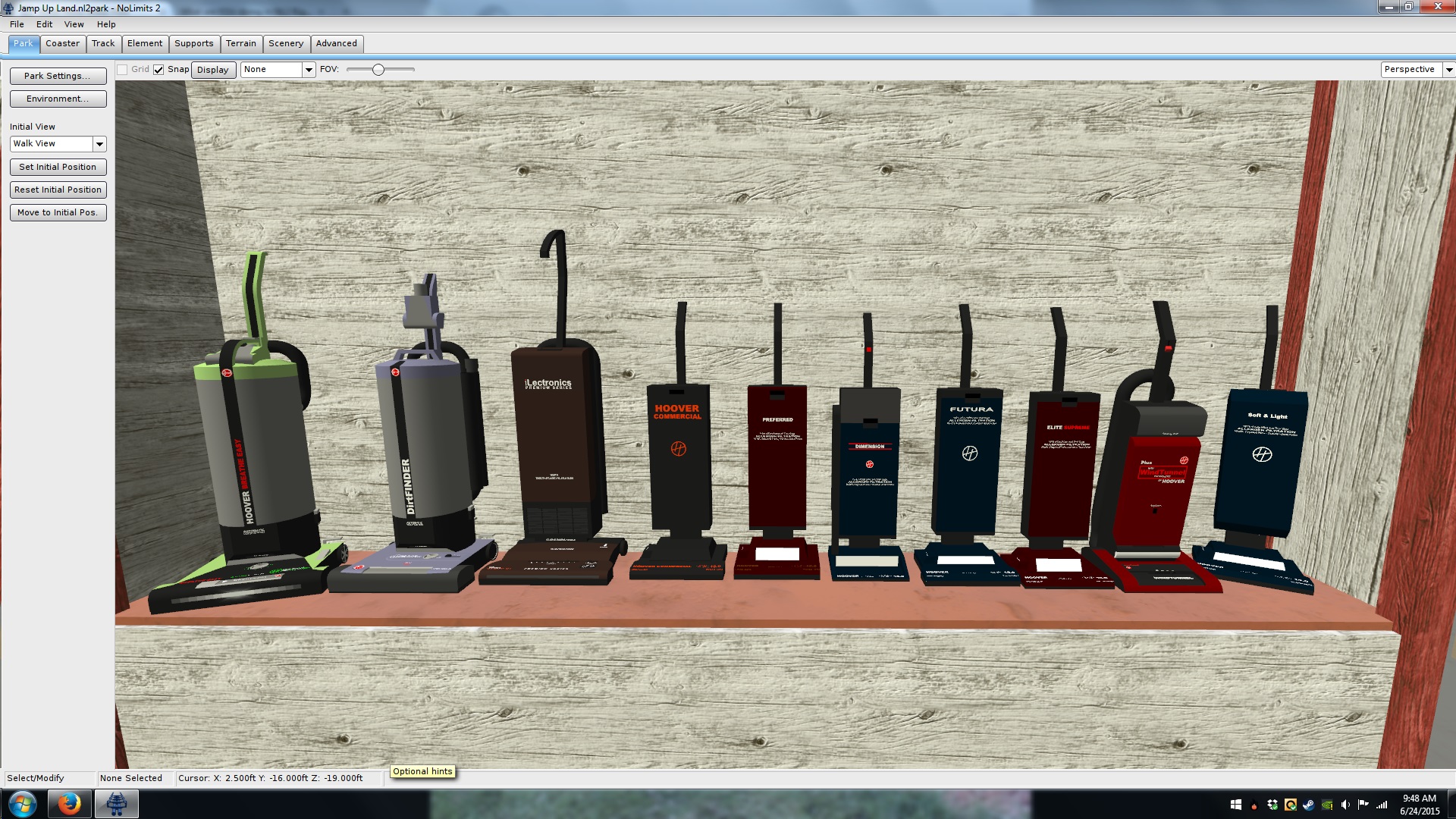Click the NoLimits 2 taskbar icon
Viewport: 1456px width, 819px height.
(116, 804)
